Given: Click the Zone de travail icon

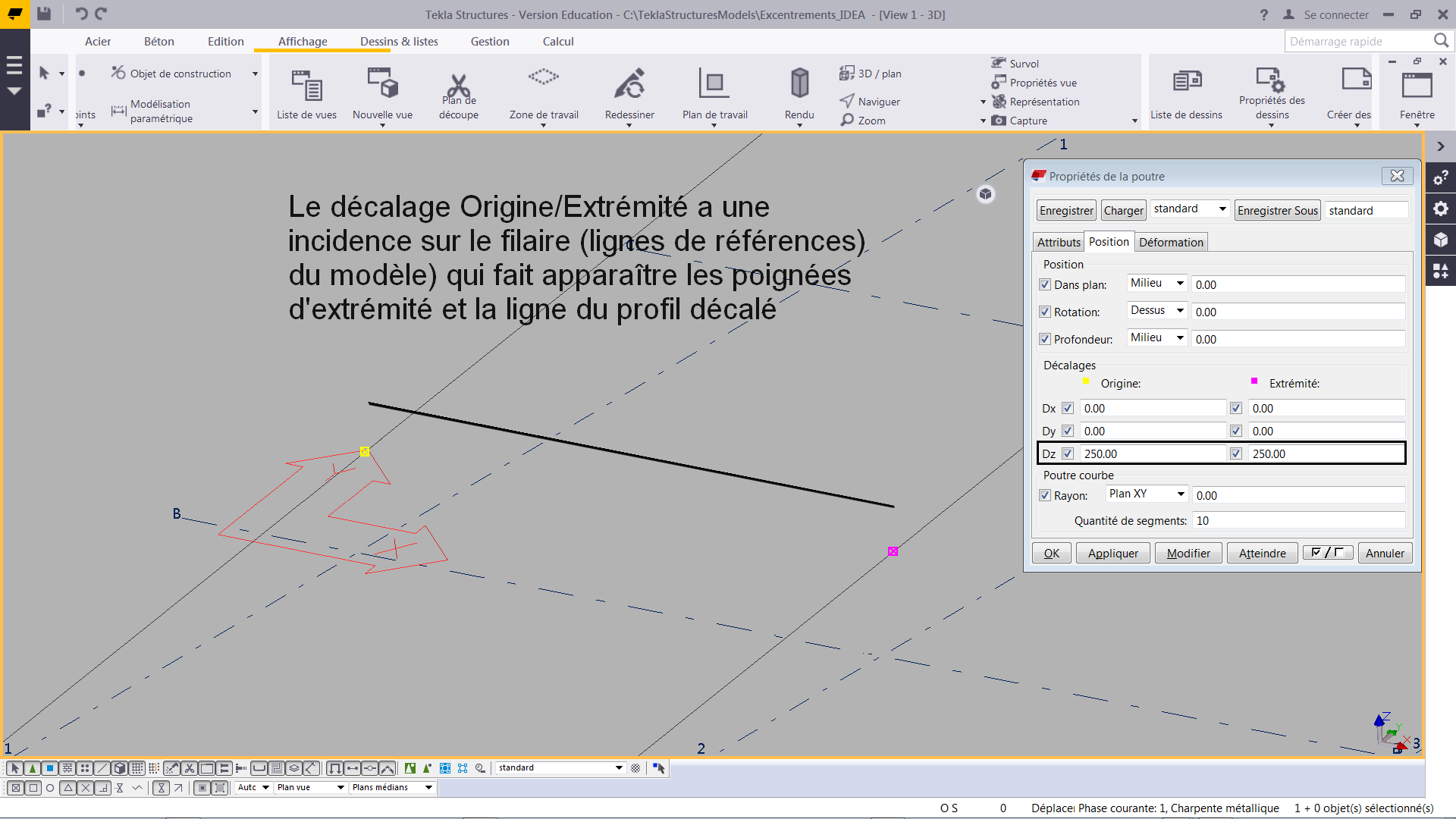Looking at the screenshot, I should coord(544,77).
